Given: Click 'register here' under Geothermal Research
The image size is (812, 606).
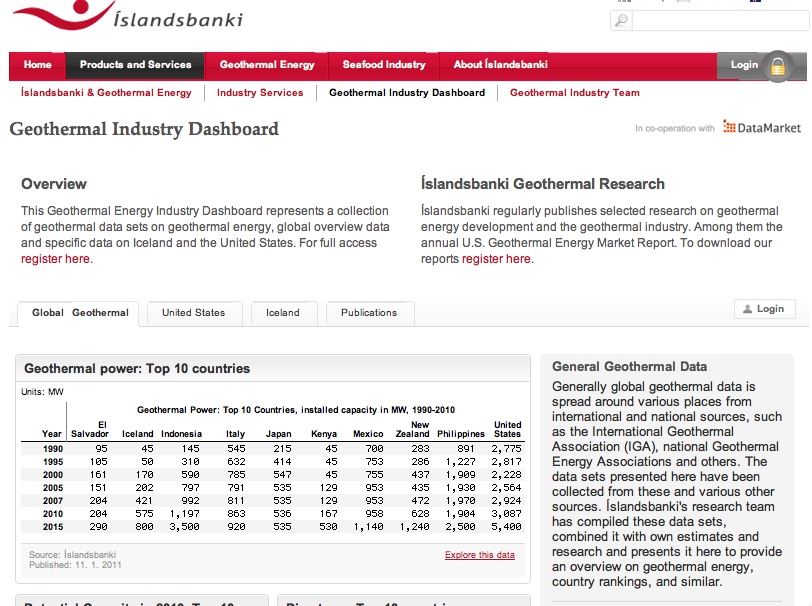Looking at the screenshot, I should click(496, 259).
